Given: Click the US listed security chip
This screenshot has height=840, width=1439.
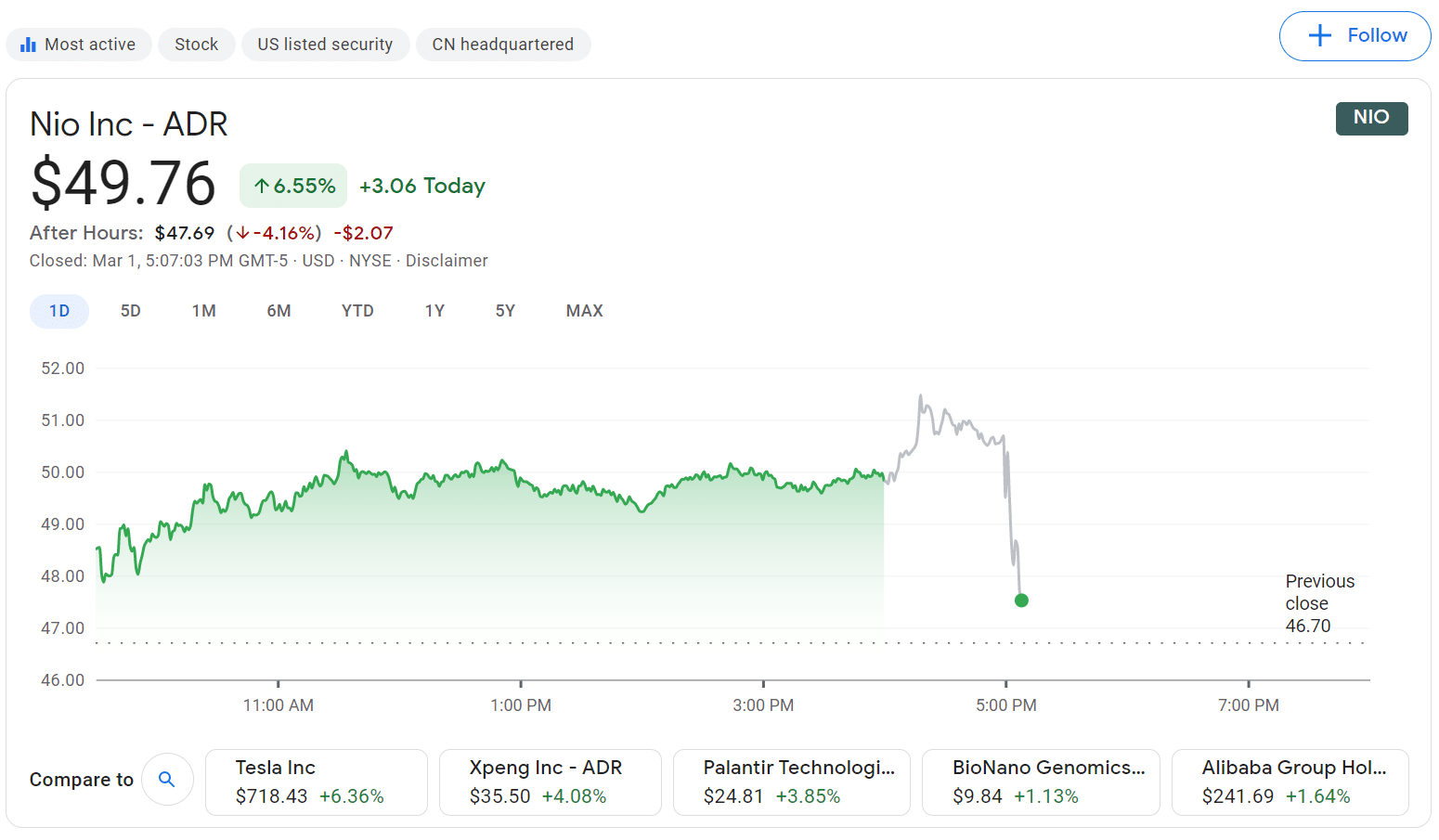Looking at the screenshot, I should pos(325,45).
